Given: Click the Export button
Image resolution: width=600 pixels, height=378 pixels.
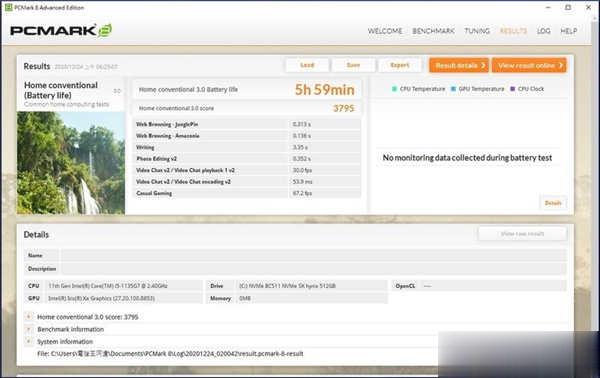Looking at the screenshot, I should tap(399, 65).
